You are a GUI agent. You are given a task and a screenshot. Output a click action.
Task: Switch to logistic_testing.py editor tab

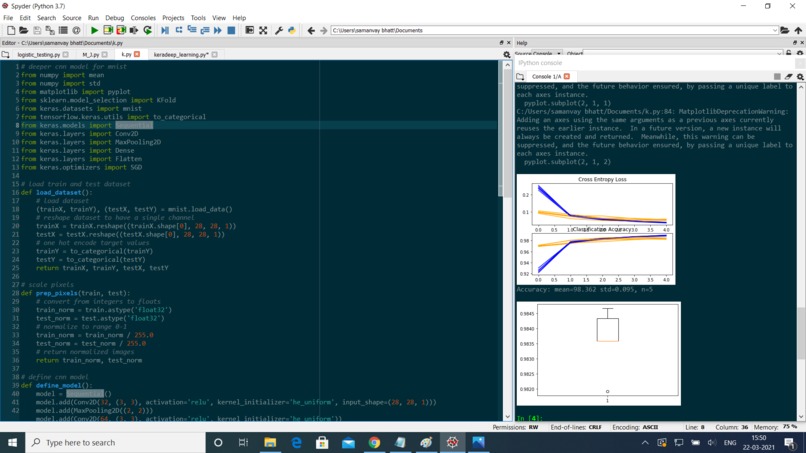point(39,55)
